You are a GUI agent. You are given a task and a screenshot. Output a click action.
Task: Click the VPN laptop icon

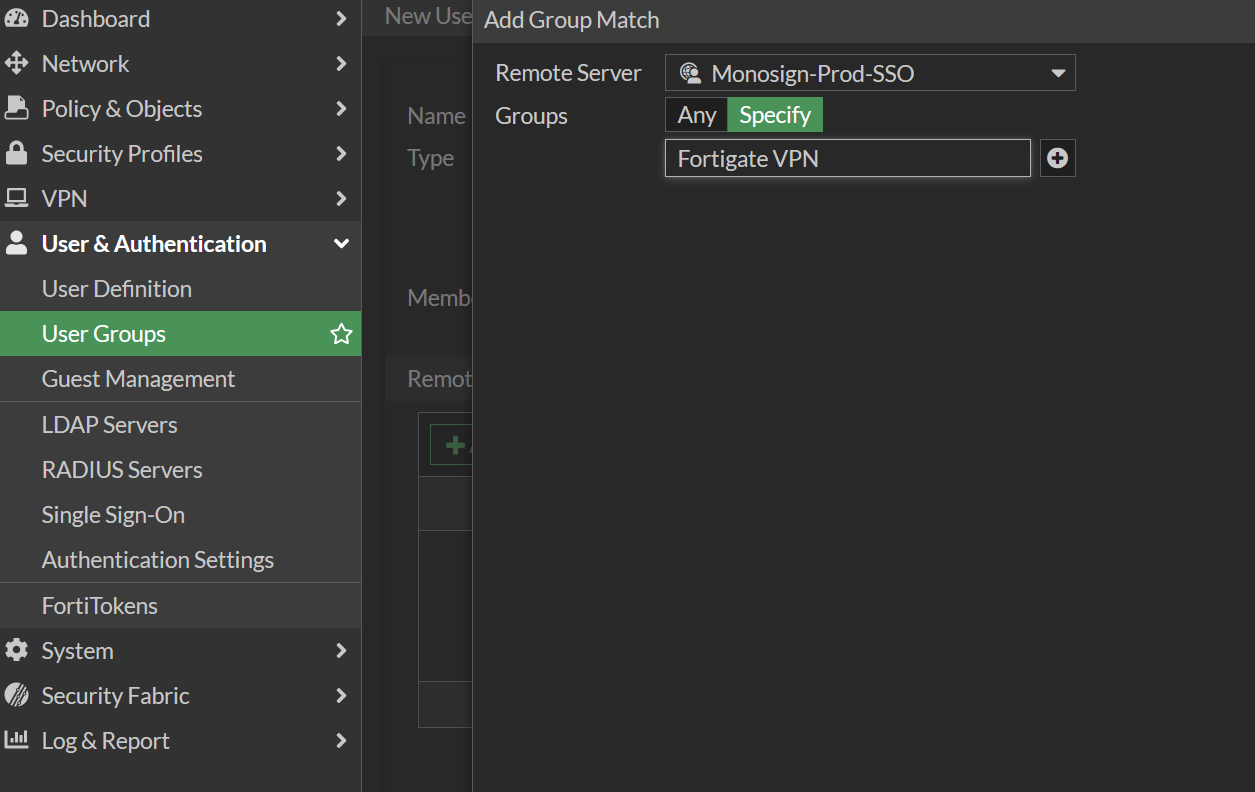click(x=16, y=198)
